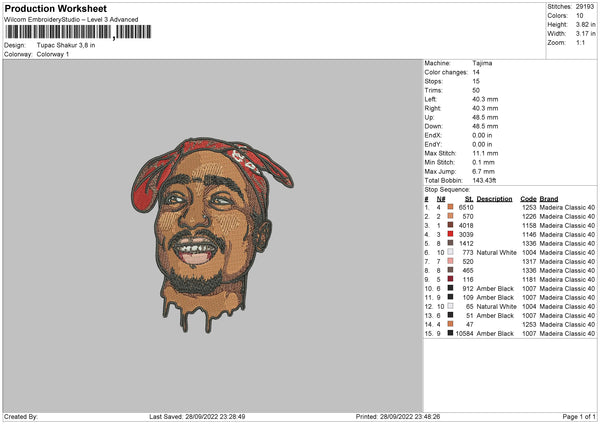The image size is (600, 424).
Task: Click the red swatch beside 3039 stitches
Action: click(x=450, y=234)
